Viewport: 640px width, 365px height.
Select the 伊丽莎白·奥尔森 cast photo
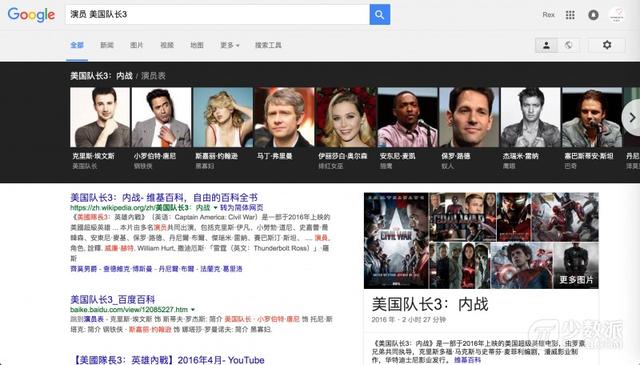[x=346, y=117]
